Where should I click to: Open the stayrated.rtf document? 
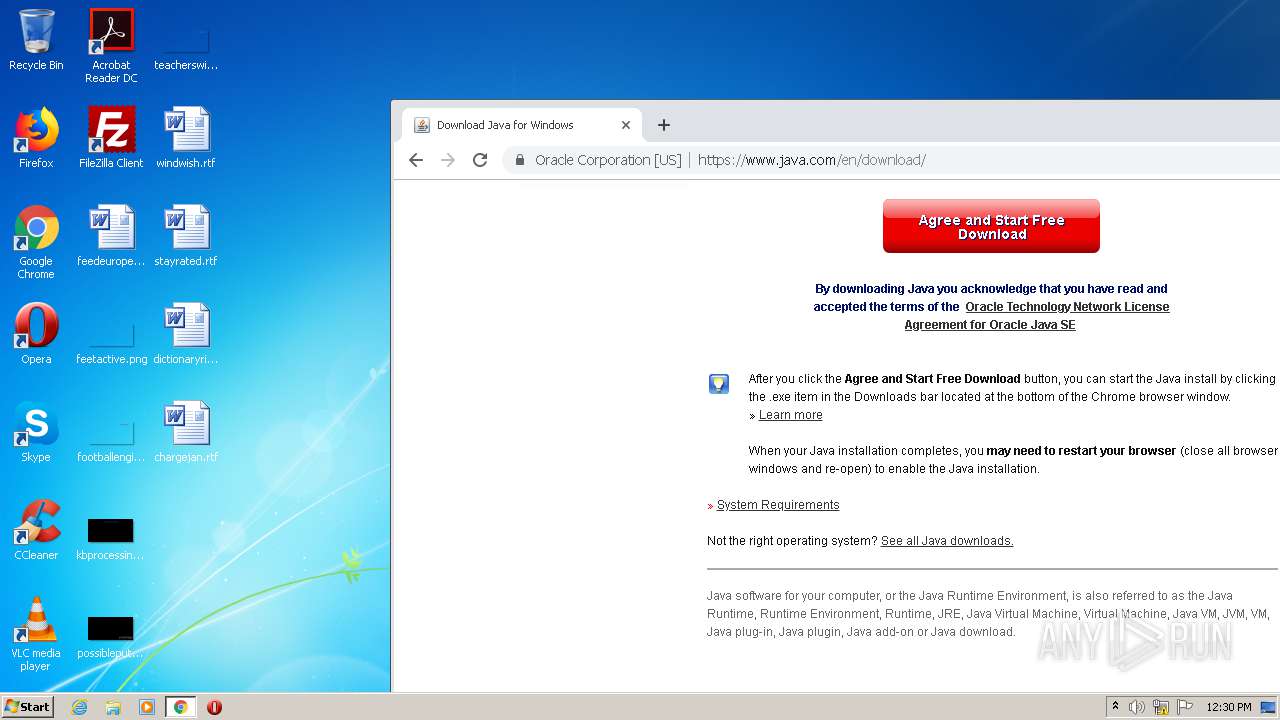tap(186, 236)
